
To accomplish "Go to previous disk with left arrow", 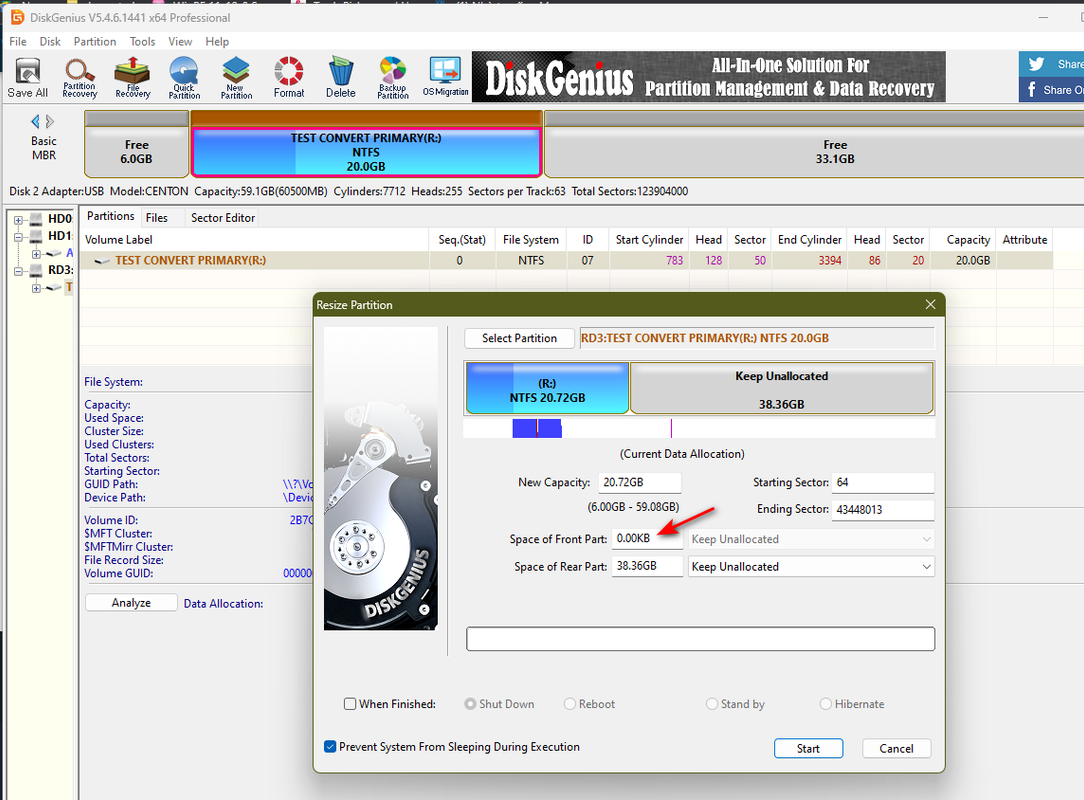I will [35, 122].
